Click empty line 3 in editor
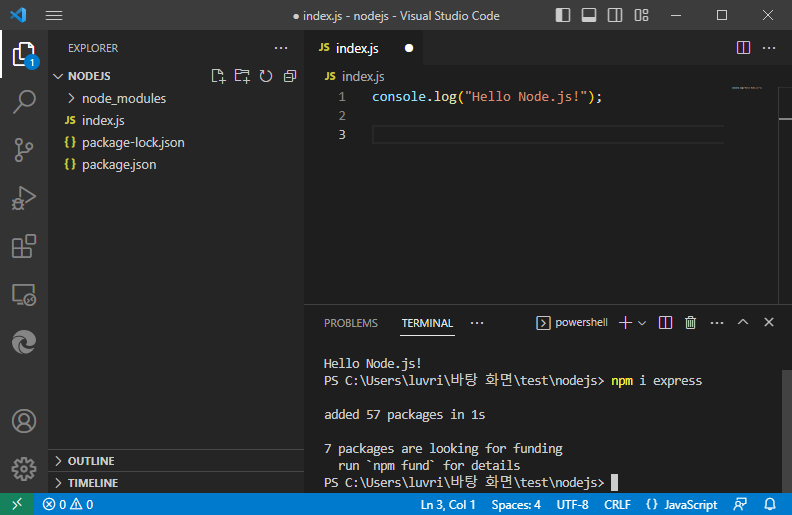 tap(548, 135)
